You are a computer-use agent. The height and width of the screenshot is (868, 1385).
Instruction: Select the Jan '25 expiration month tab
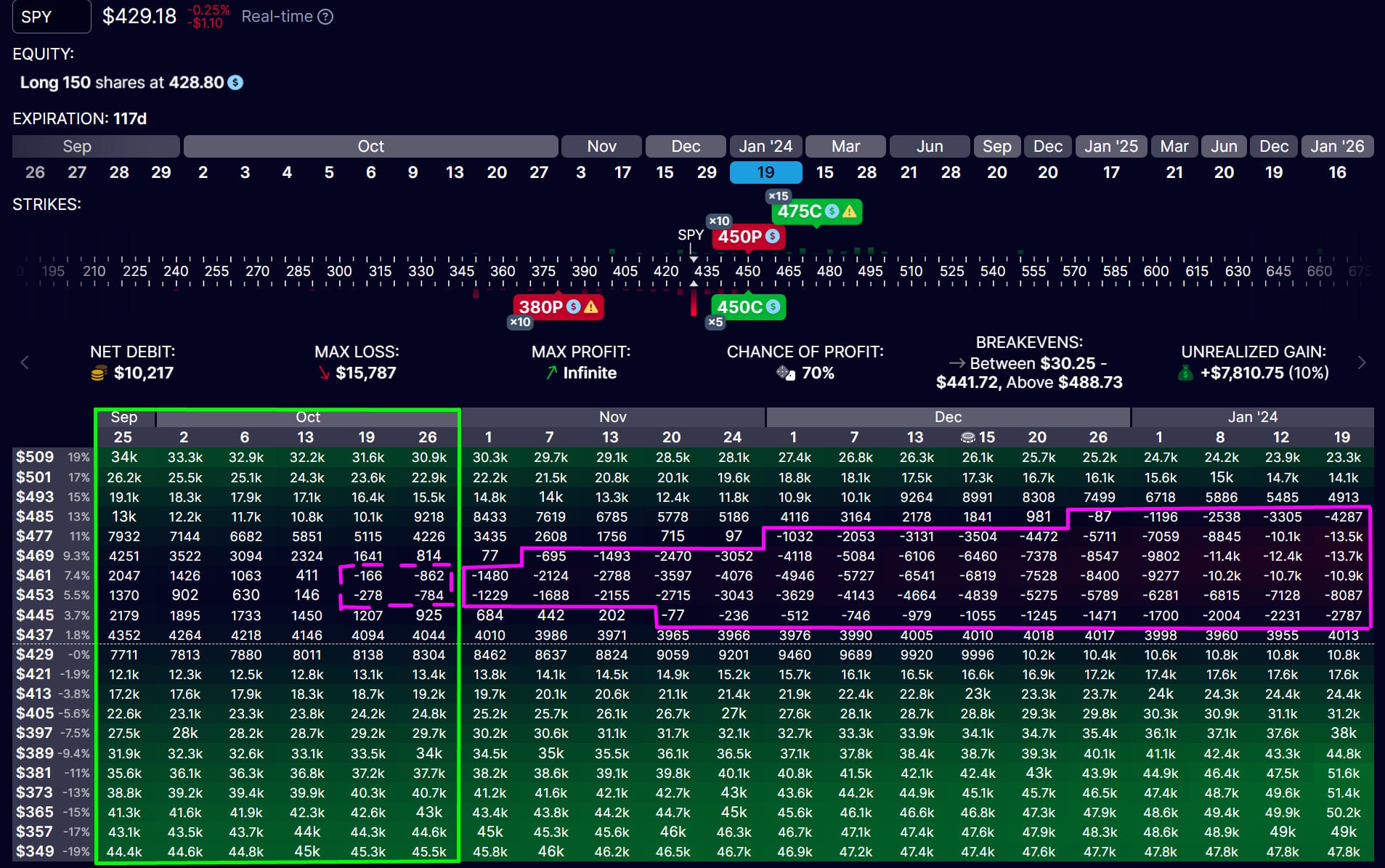1111,146
